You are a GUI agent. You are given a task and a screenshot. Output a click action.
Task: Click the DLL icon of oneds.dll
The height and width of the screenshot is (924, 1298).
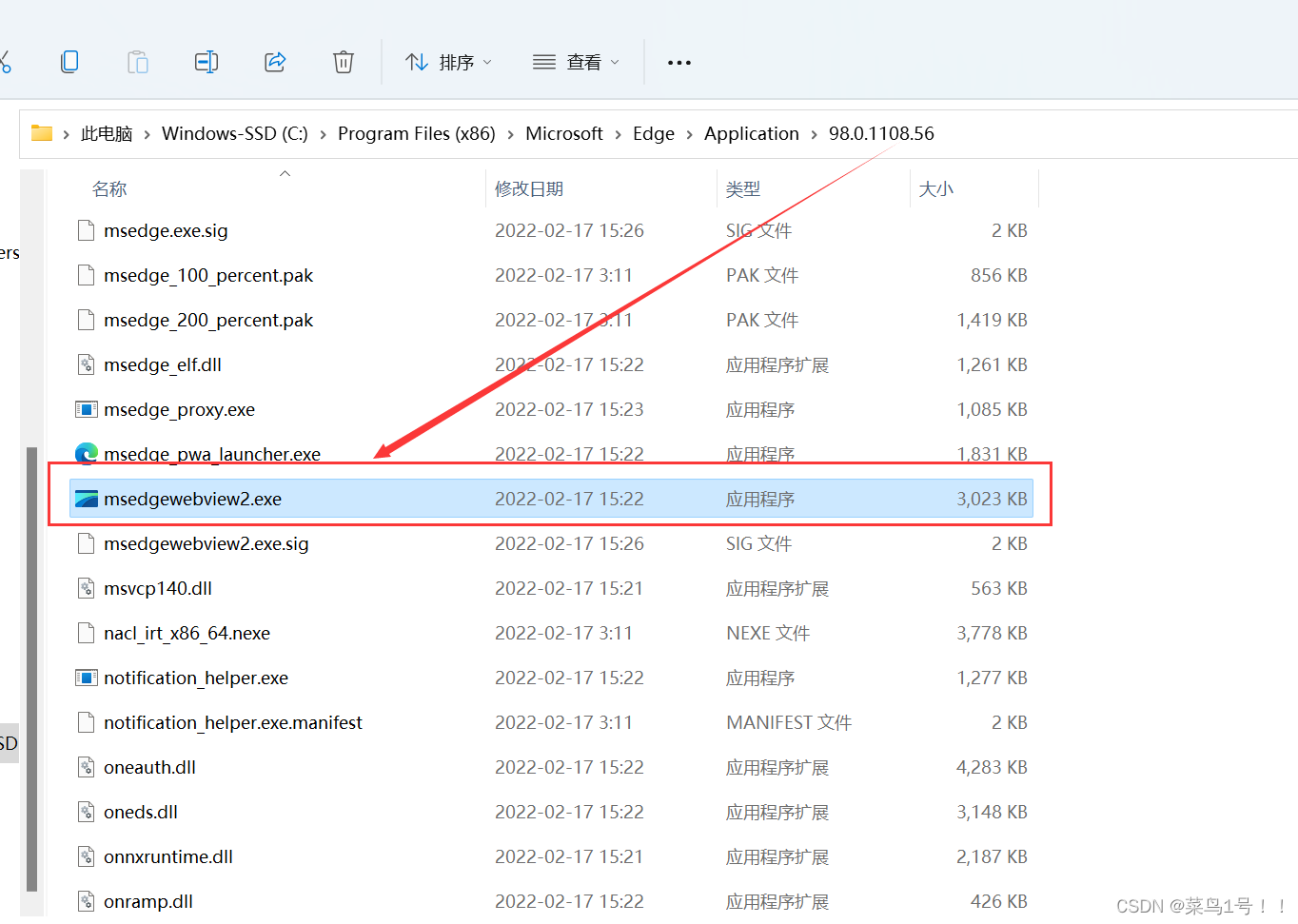pos(87,812)
